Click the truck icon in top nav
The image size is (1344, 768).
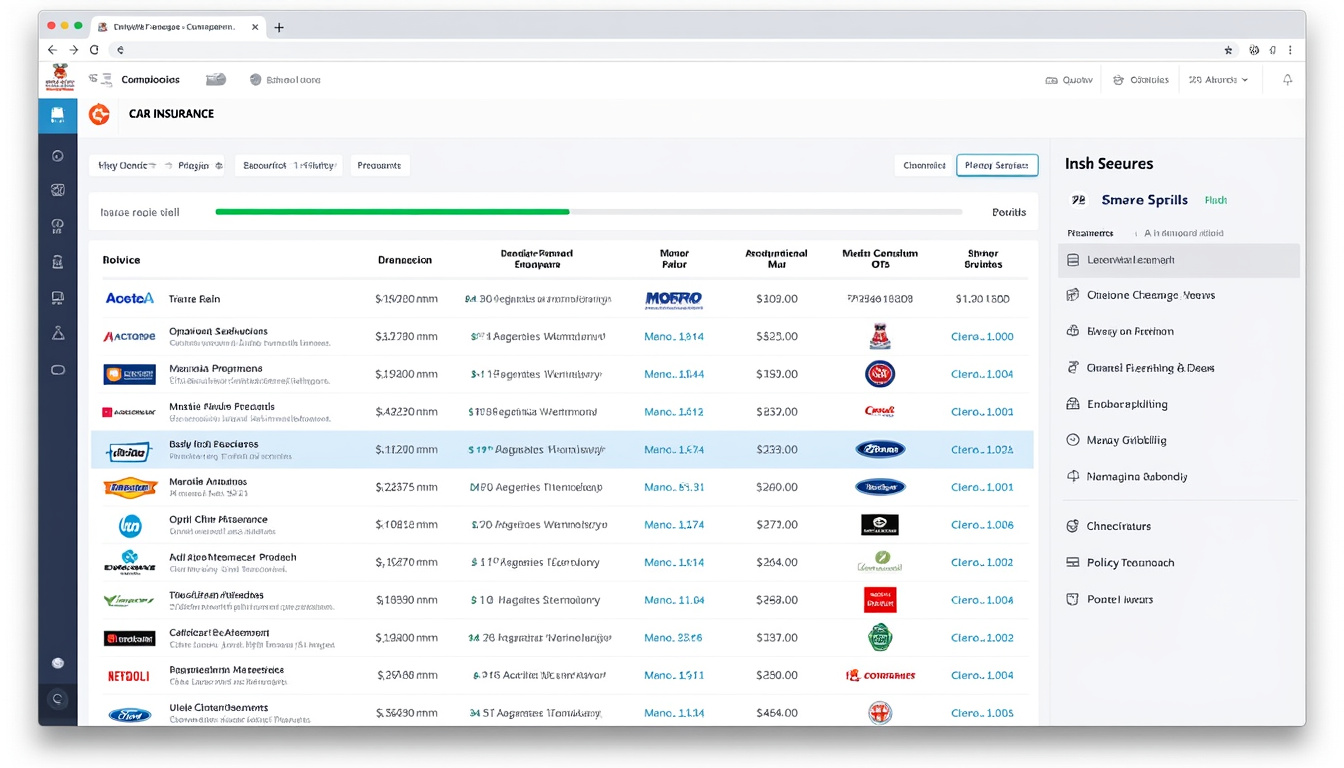pyautogui.click(x=215, y=79)
